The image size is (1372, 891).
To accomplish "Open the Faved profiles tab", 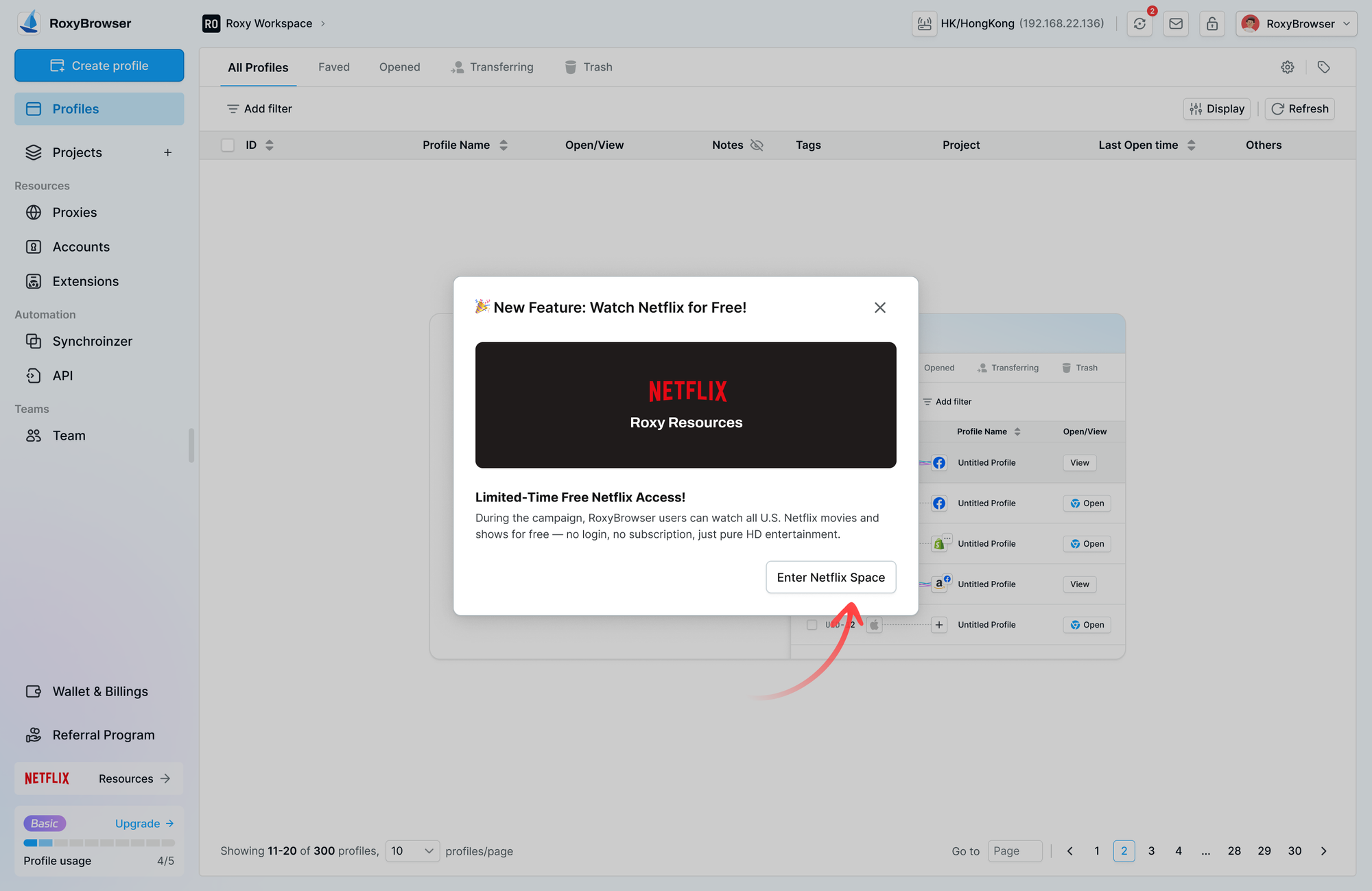I will (334, 67).
